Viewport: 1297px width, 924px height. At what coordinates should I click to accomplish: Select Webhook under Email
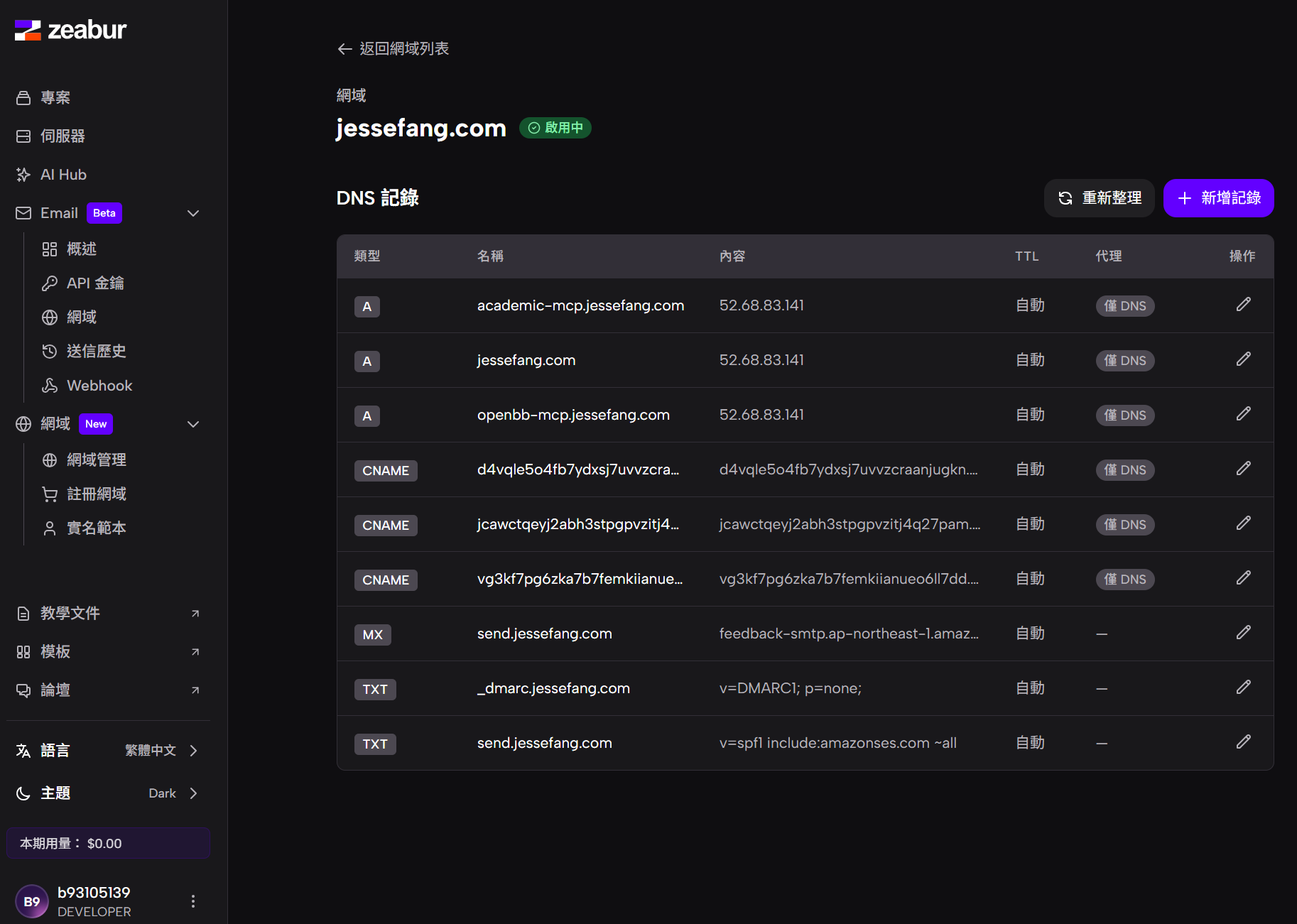click(x=99, y=386)
